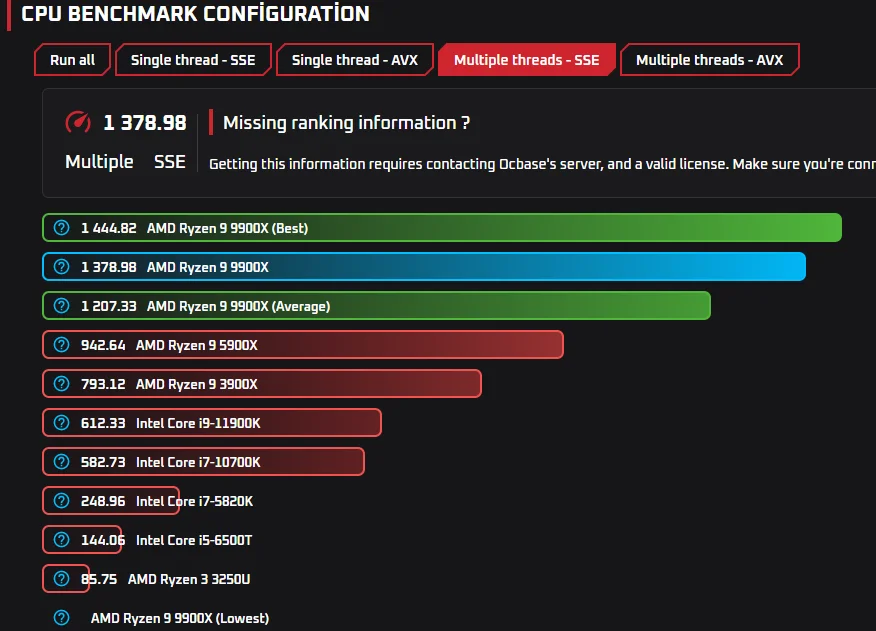Click help icon for Intel Core i7-5820K

61,501
